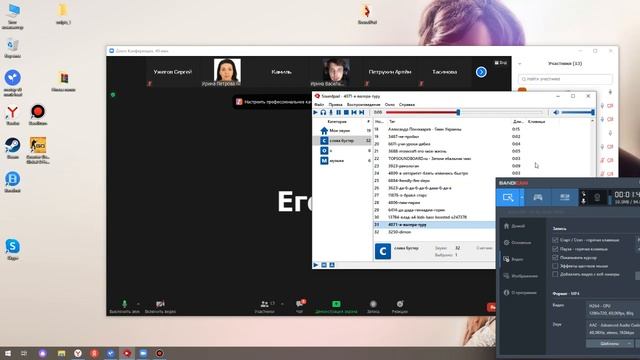Click green share screen button in Zoom
The width and height of the screenshot is (640, 360).
coord(336,306)
